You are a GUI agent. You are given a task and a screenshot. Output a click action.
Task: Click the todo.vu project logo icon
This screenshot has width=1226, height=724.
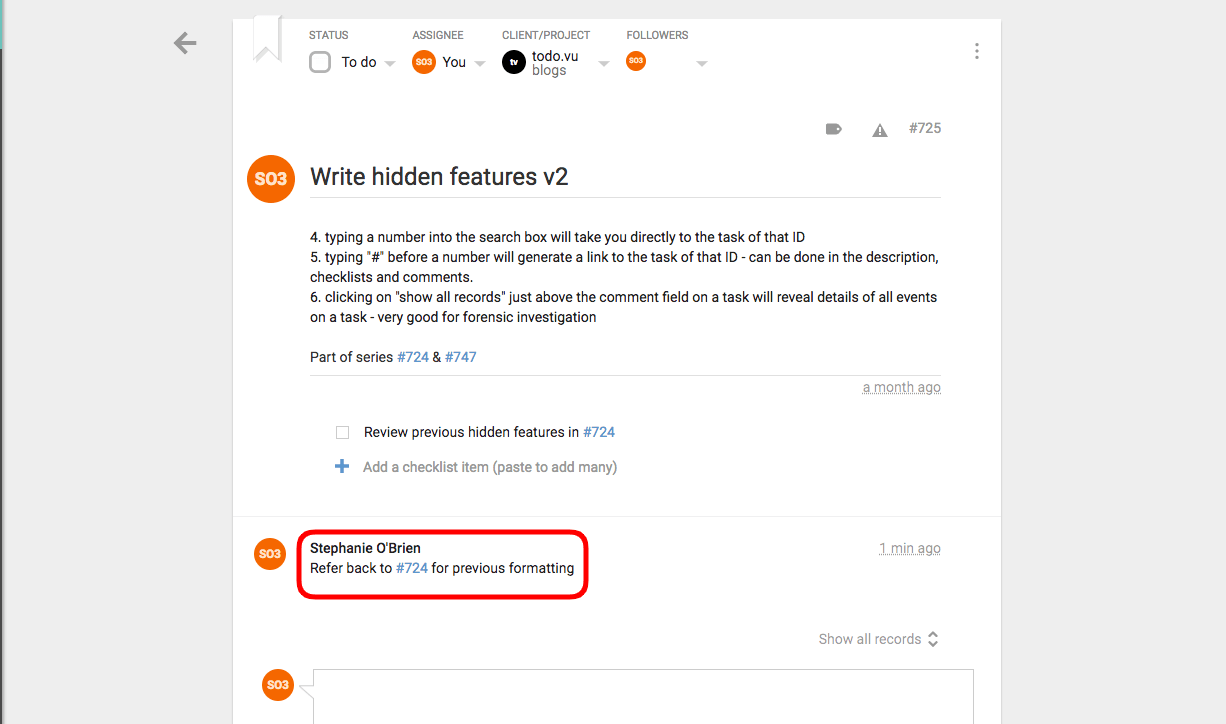[514, 63]
